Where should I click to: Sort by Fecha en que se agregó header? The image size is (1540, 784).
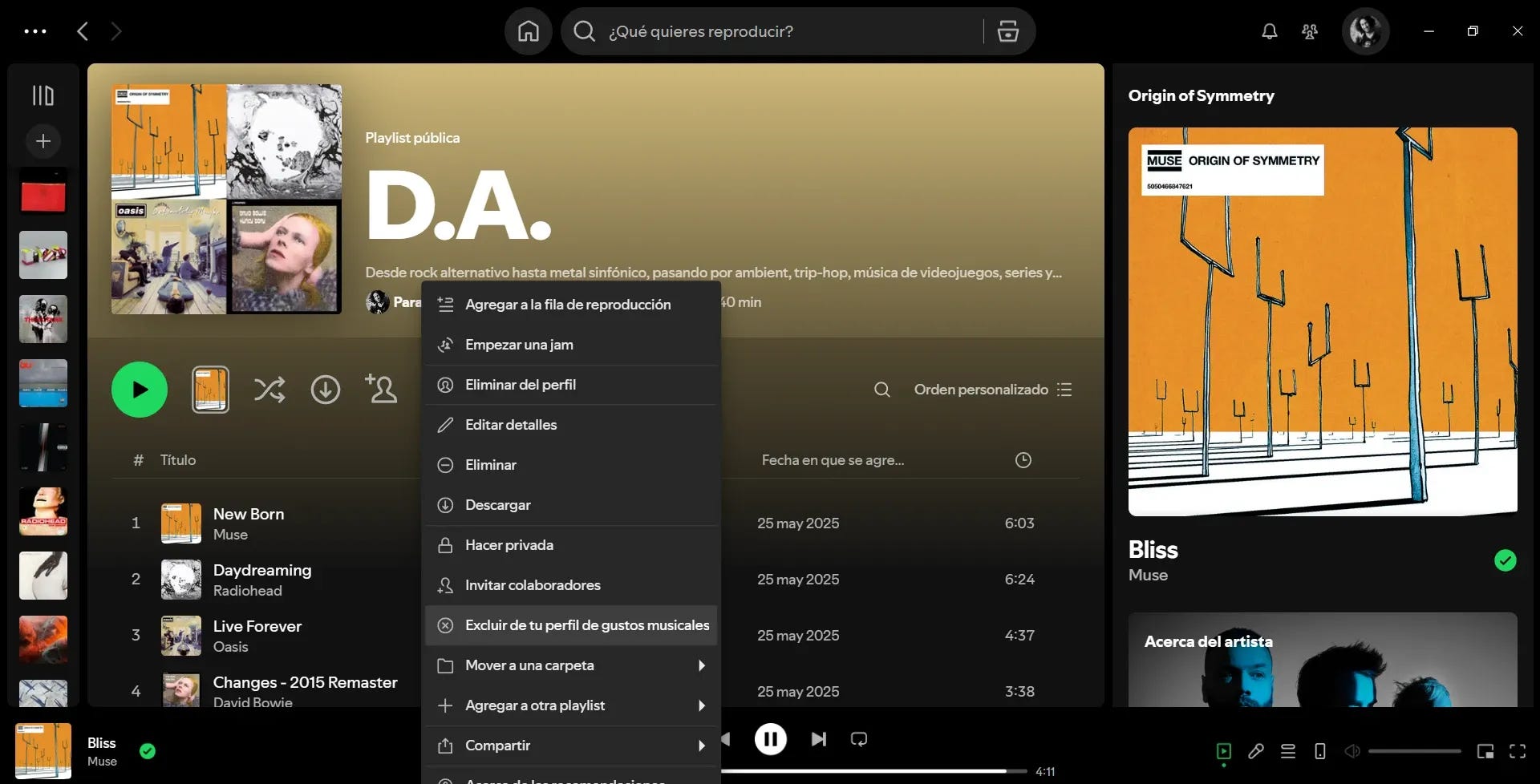coord(833,460)
